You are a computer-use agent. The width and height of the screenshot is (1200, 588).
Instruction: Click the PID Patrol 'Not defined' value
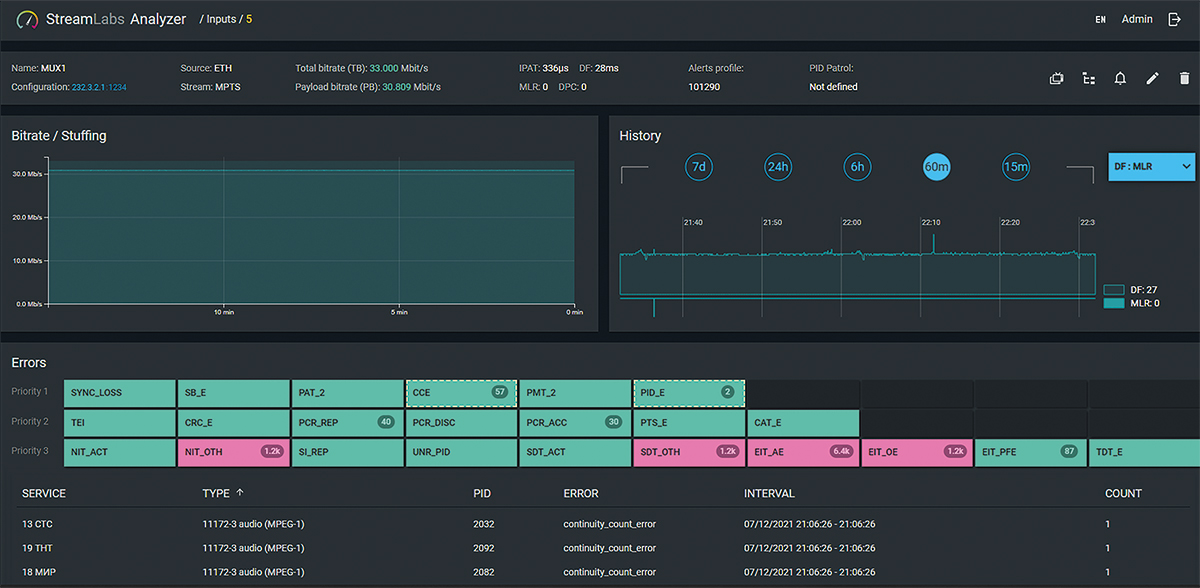833,87
